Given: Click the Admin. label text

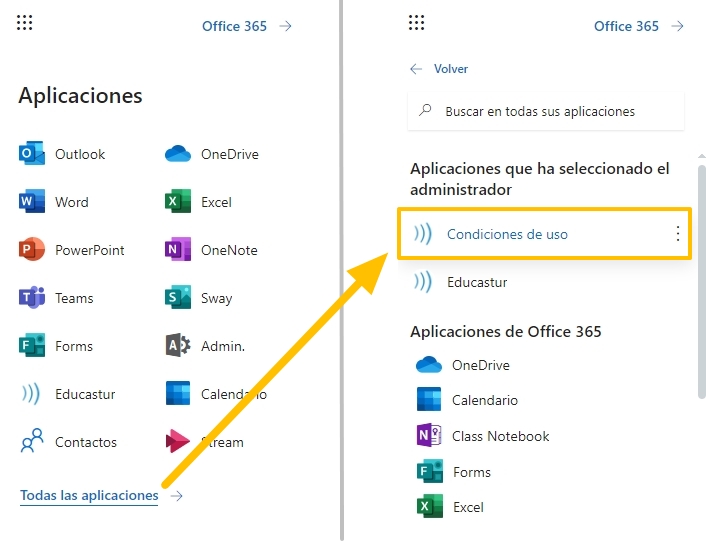Looking at the screenshot, I should [223, 346].
